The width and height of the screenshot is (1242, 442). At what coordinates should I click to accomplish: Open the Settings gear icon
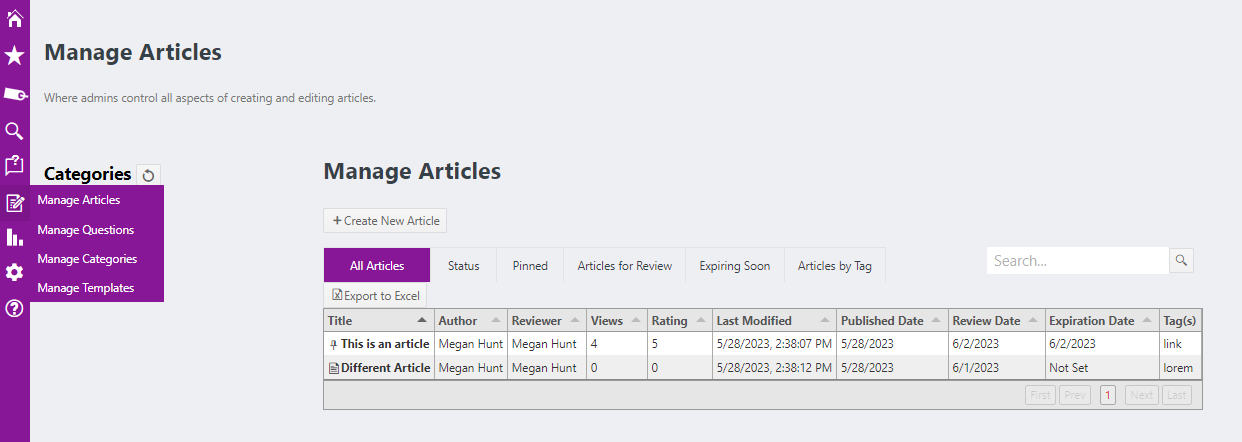tap(15, 272)
